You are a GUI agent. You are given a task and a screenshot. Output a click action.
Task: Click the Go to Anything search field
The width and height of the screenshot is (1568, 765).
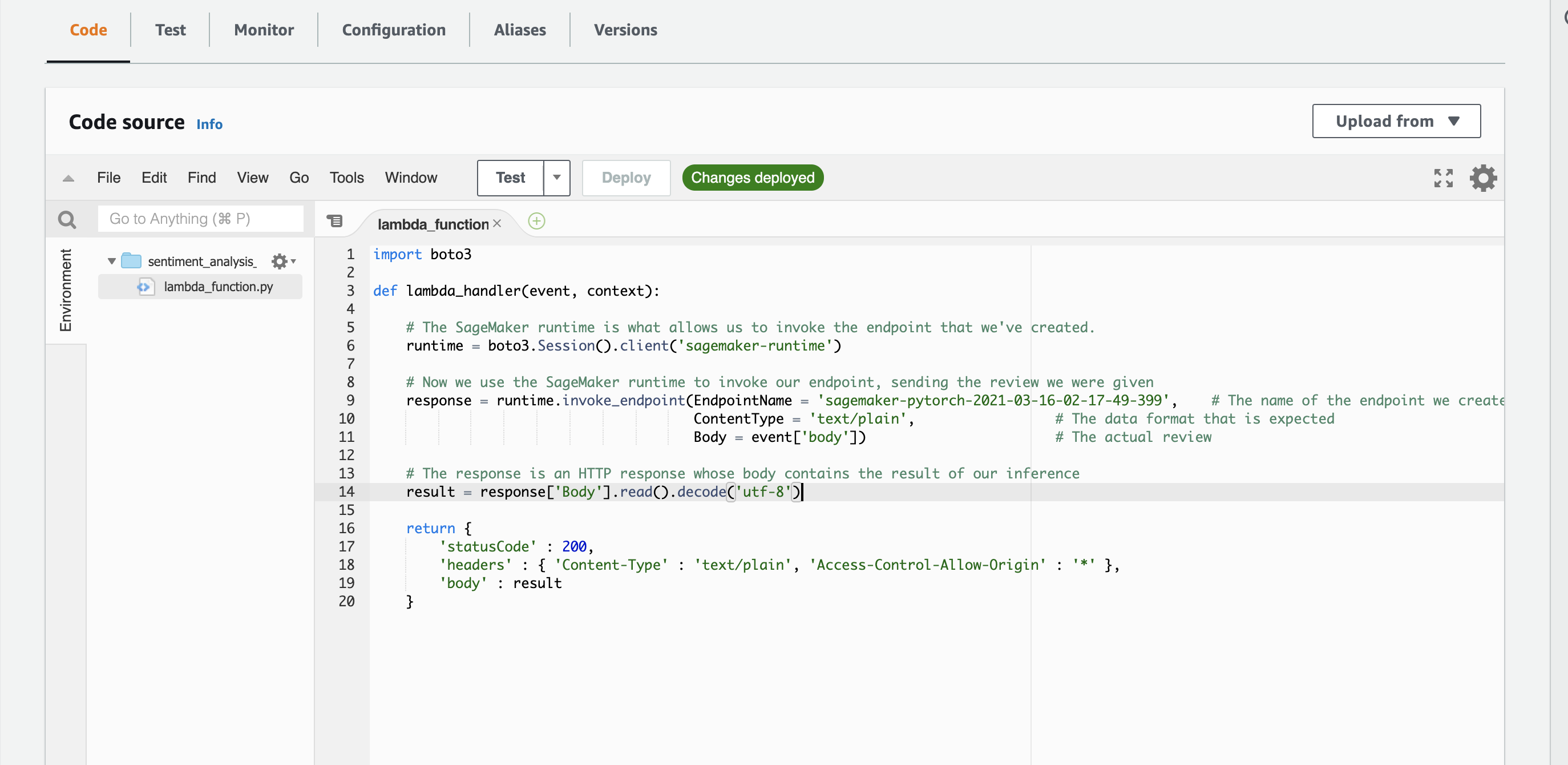tap(200, 219)
